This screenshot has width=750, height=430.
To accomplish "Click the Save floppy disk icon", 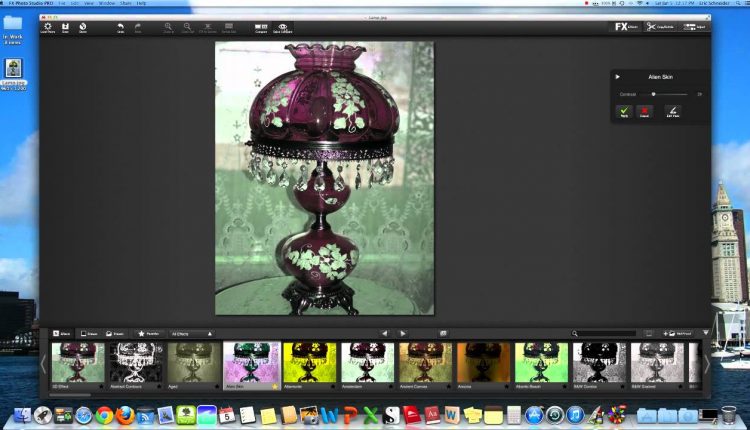I will tap(65, 28).
